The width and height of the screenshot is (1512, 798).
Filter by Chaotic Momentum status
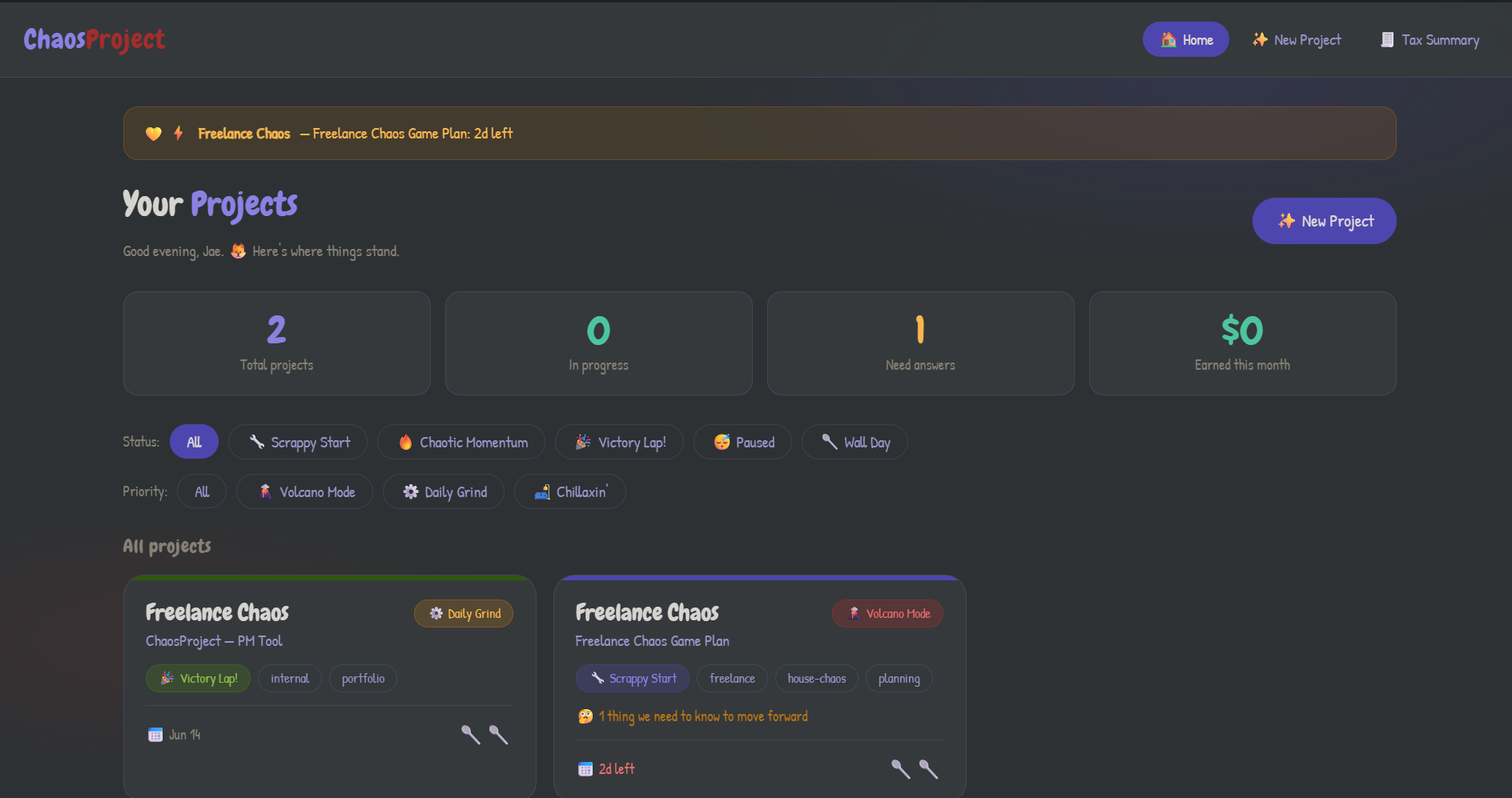pyautogui.click(x=461, y=442)
